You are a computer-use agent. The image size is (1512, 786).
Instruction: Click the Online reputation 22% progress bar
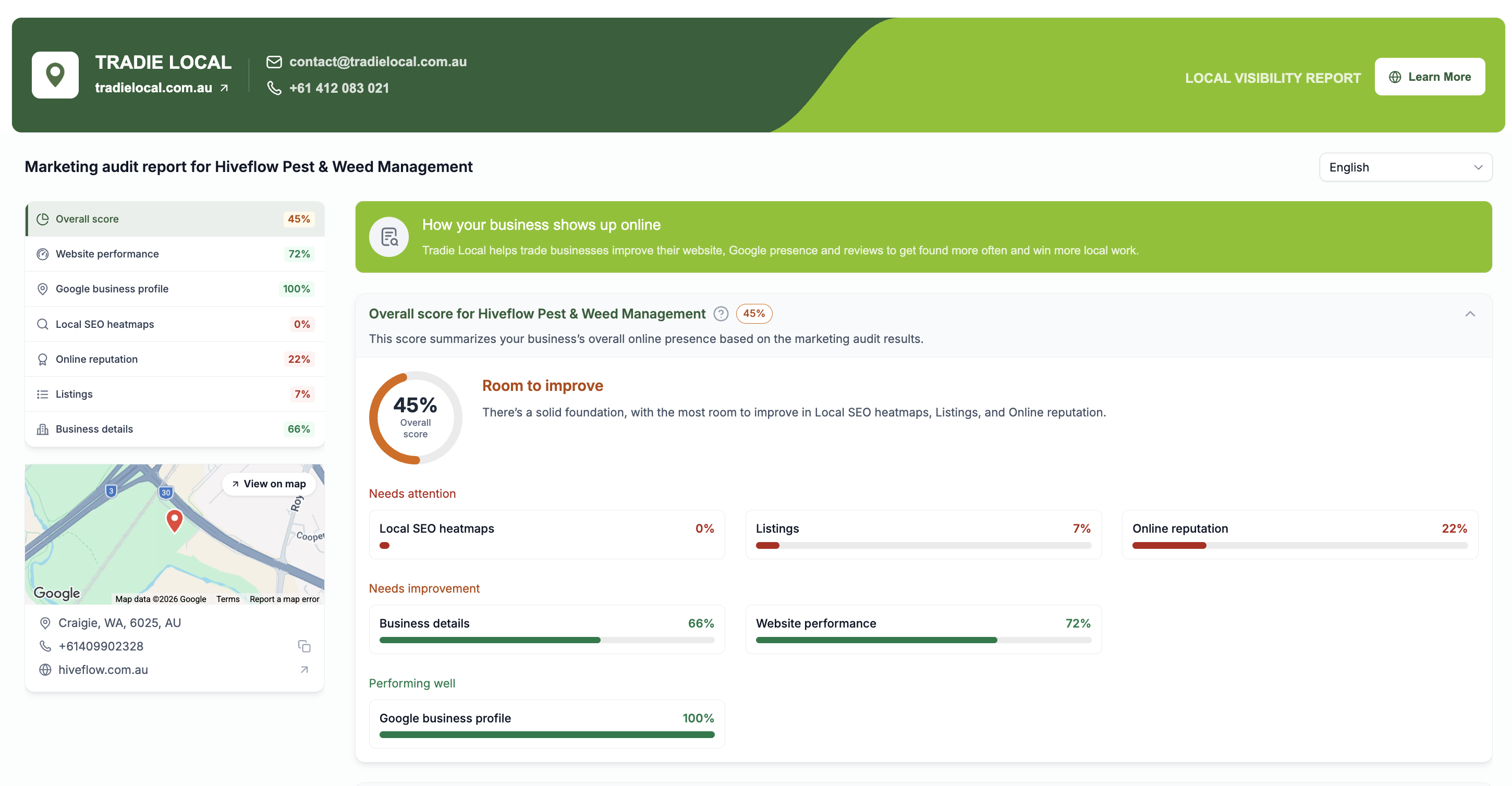click(1299, 546)
